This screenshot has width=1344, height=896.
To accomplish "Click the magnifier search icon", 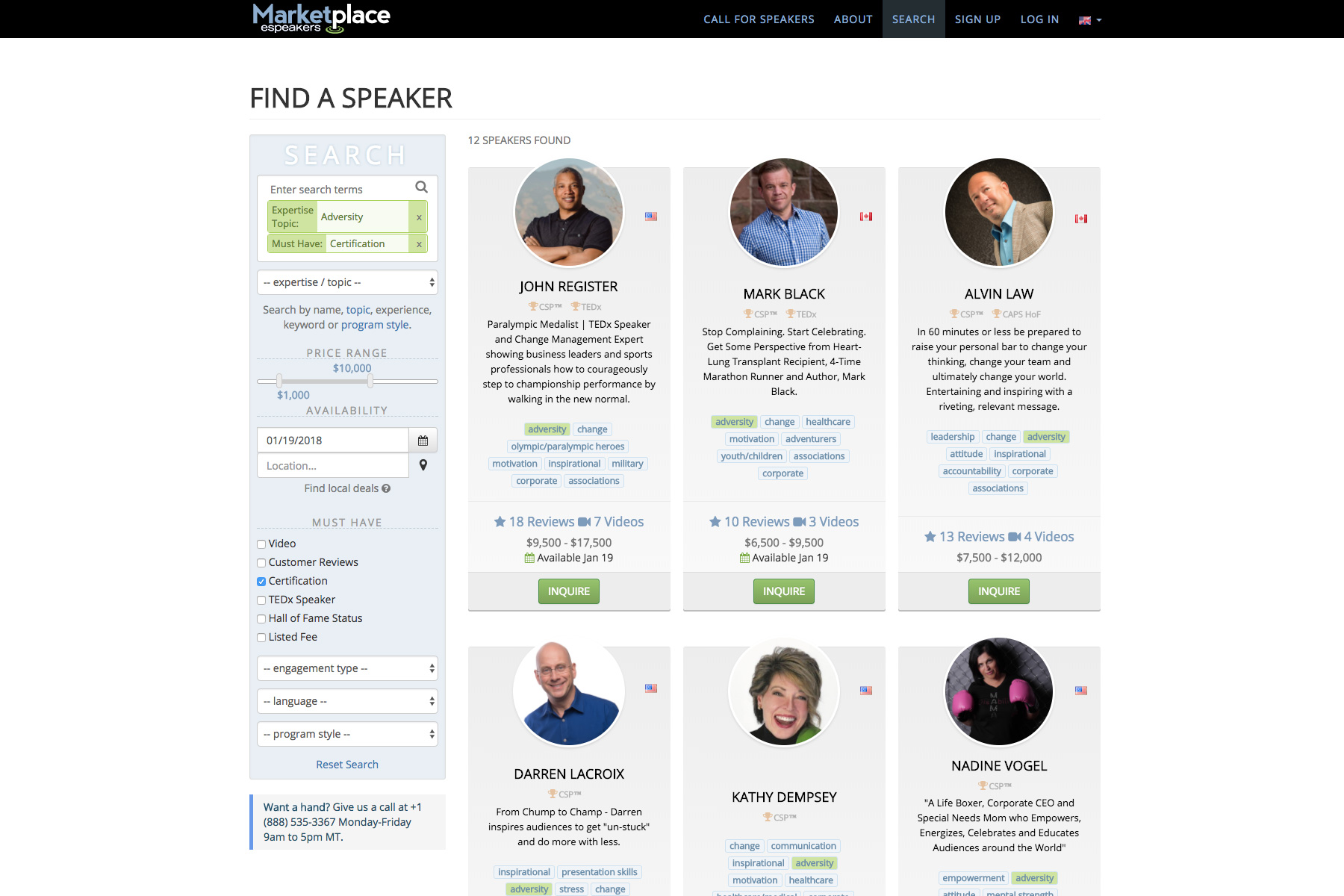I will (x=421, y=187).
